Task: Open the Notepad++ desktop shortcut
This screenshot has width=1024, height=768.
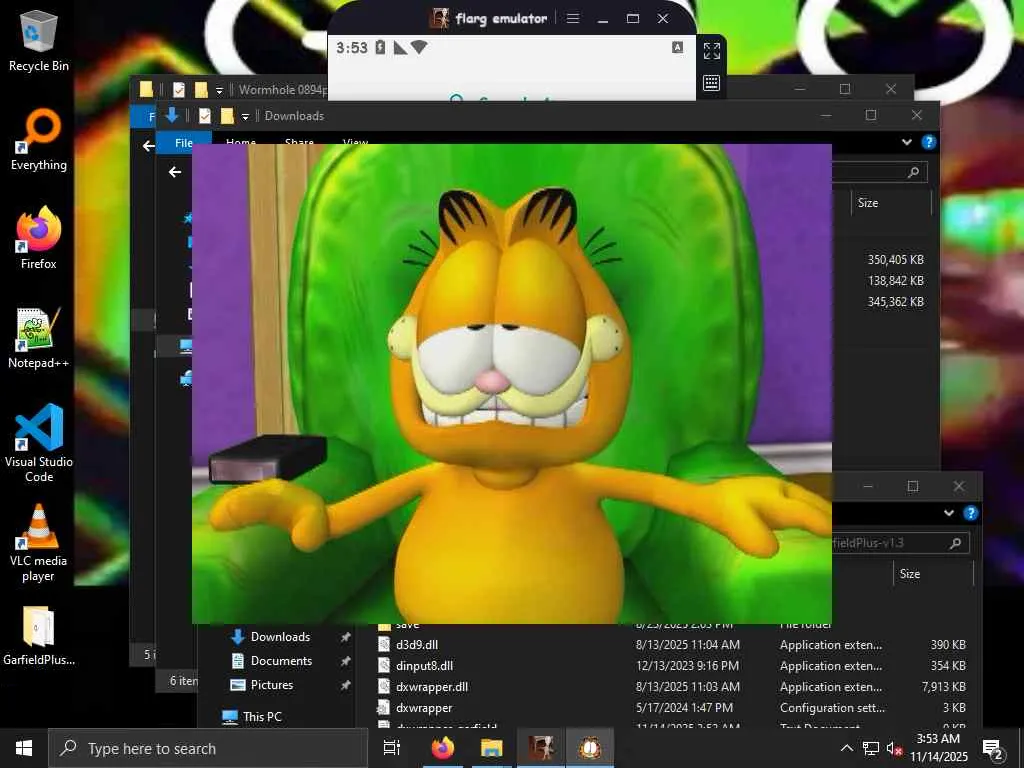Action: coord(39,338)
